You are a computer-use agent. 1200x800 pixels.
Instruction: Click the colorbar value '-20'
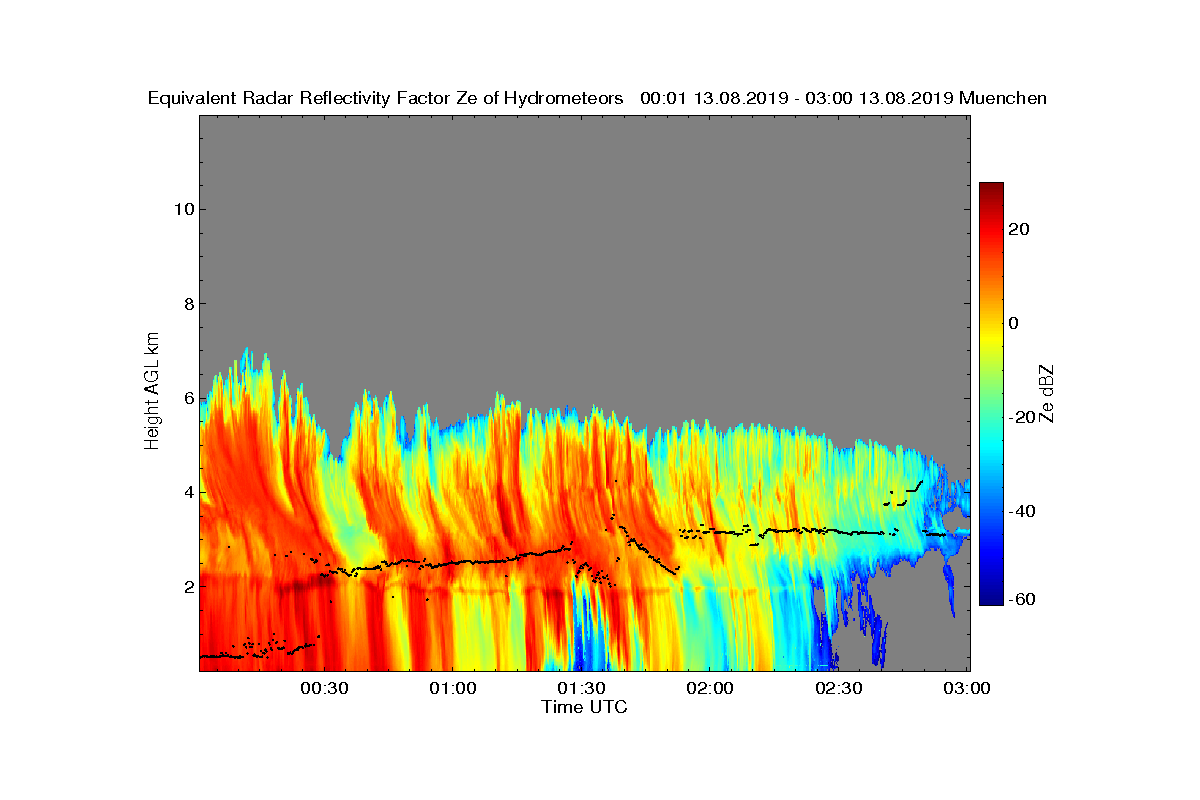click(x=1020, y=417)
